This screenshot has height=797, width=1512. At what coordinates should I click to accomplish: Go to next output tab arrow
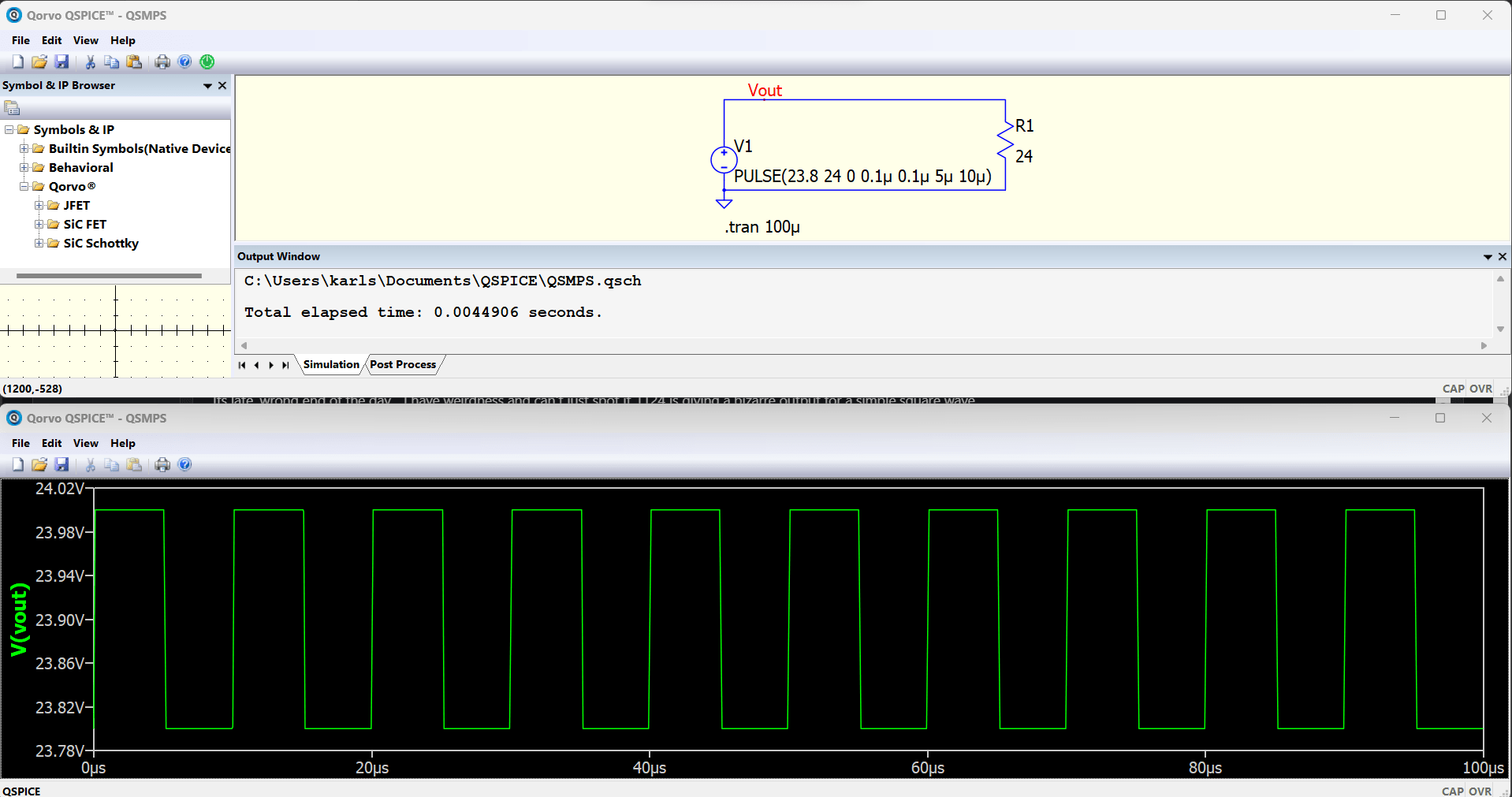[271, 365]
